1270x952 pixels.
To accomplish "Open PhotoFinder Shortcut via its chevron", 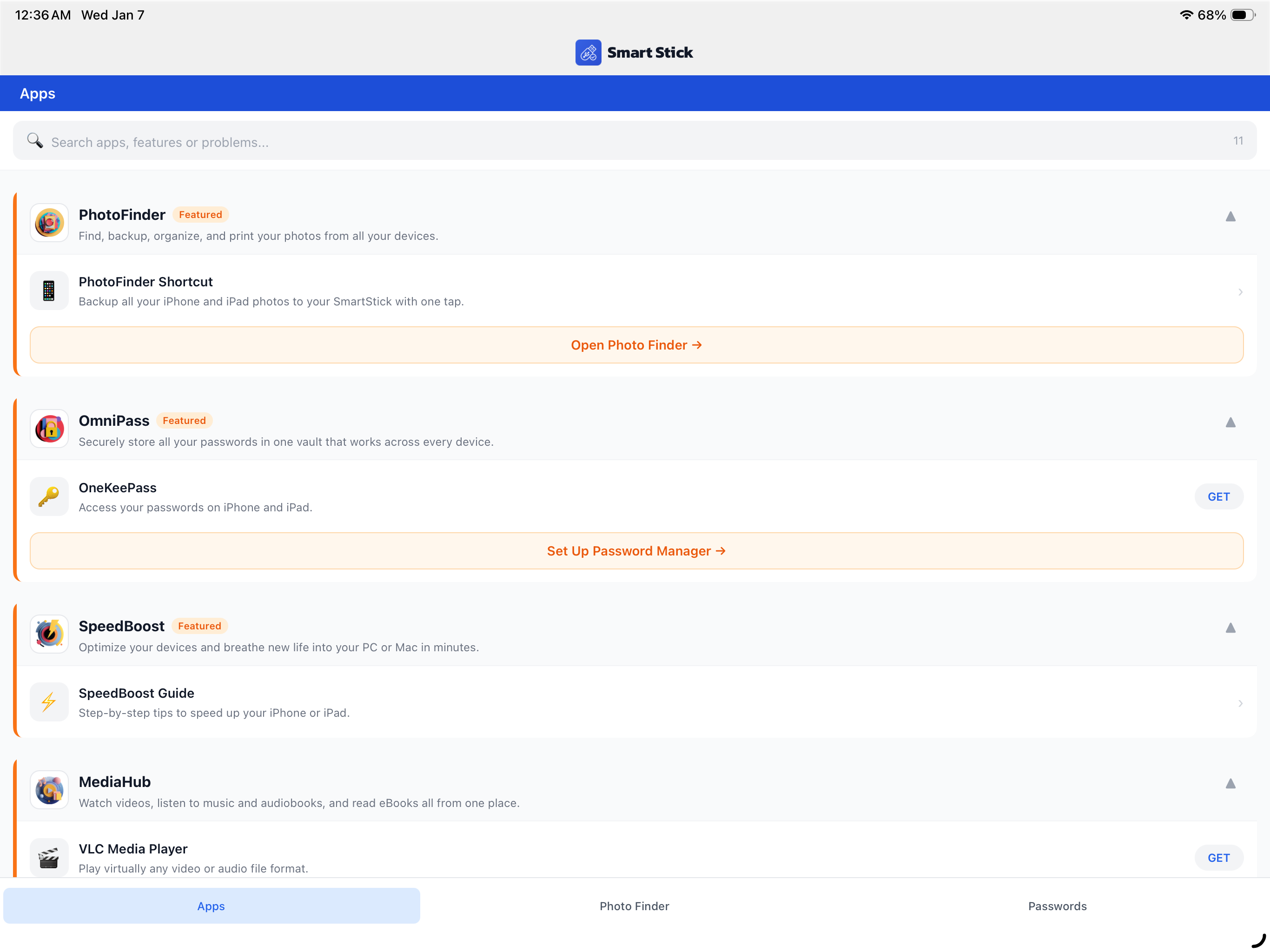I will 1240,292.
